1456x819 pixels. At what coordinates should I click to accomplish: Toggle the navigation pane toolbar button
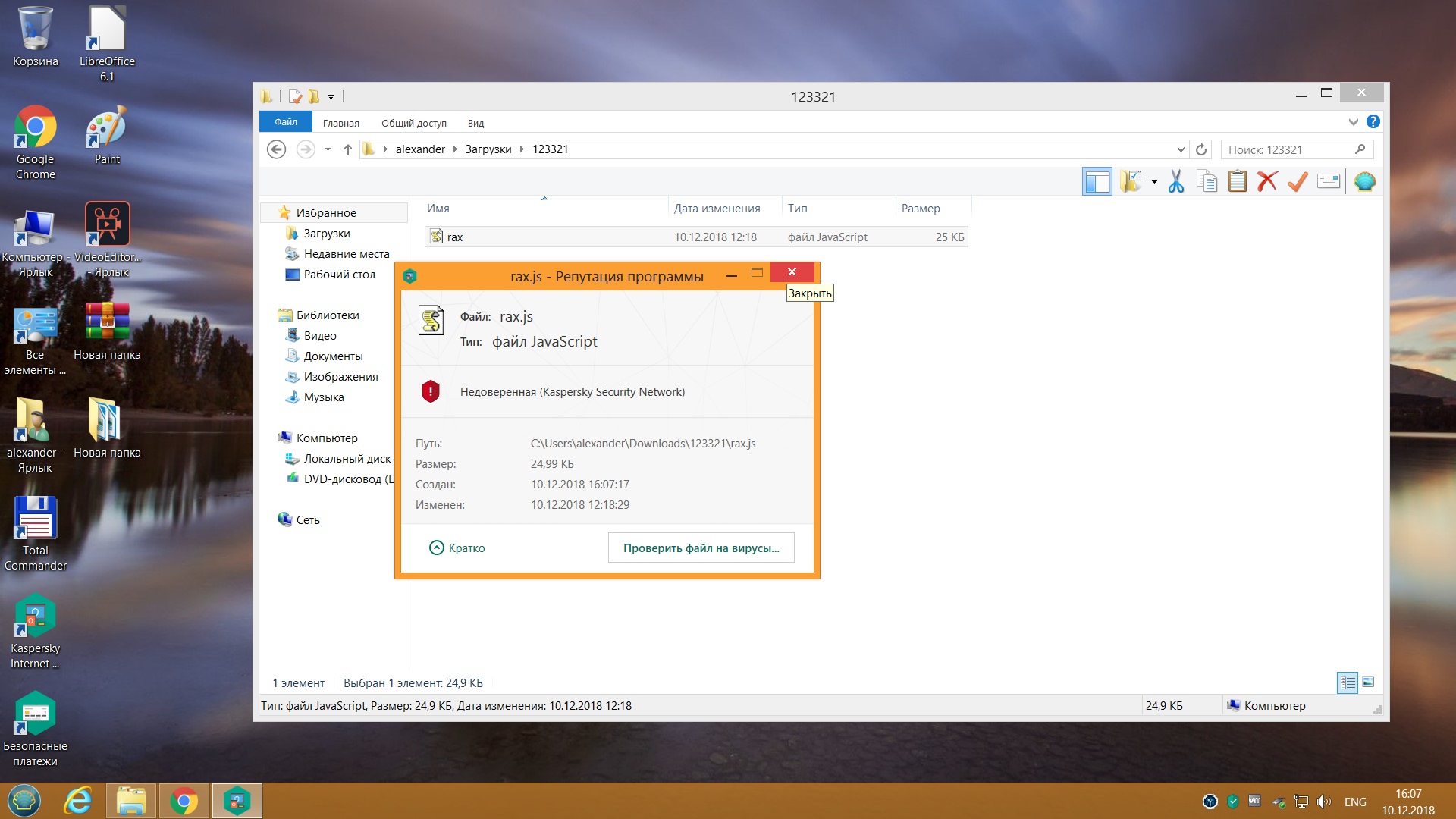pos(1097,182)
